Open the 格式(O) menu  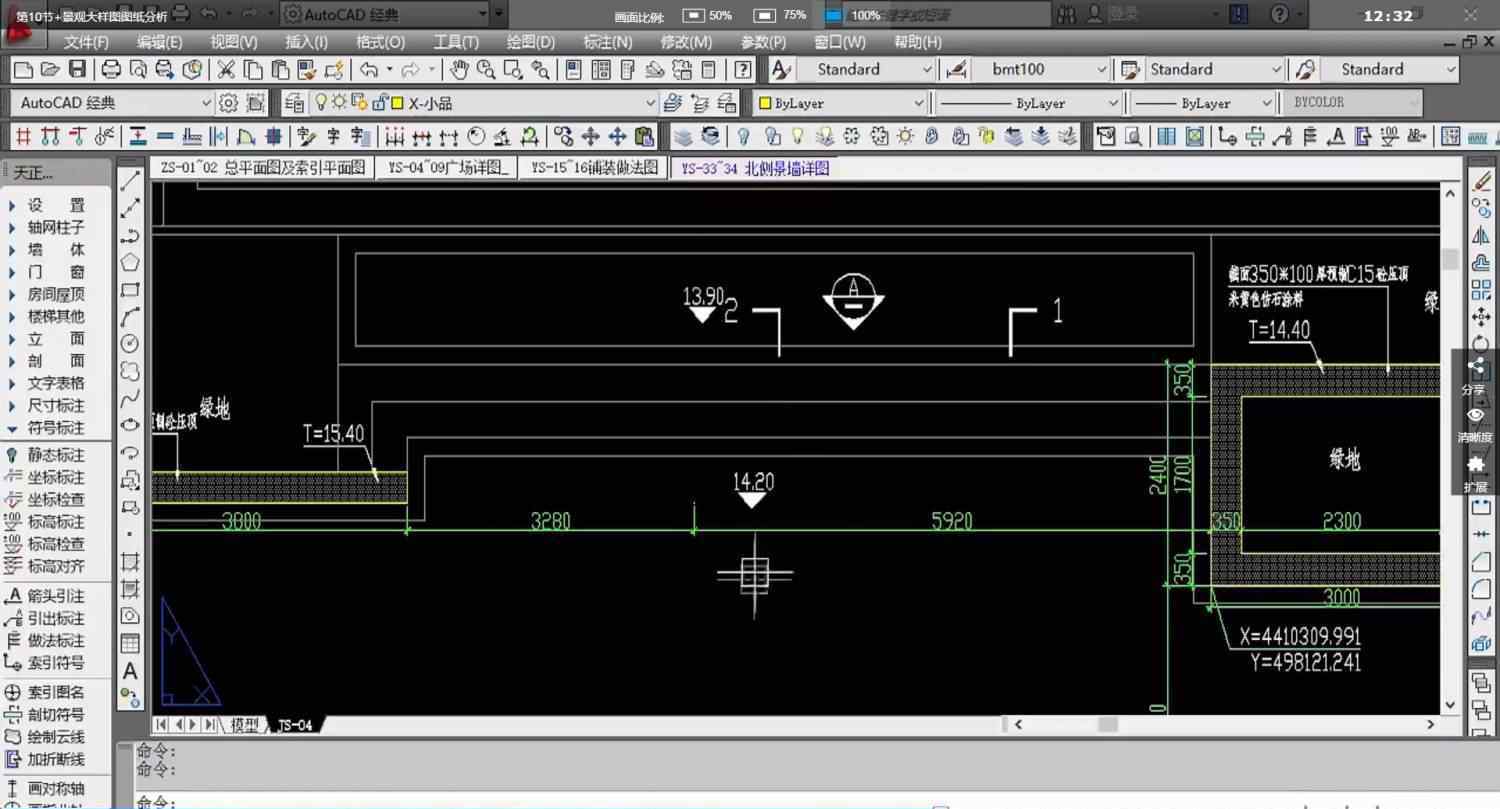pos(380,42)
